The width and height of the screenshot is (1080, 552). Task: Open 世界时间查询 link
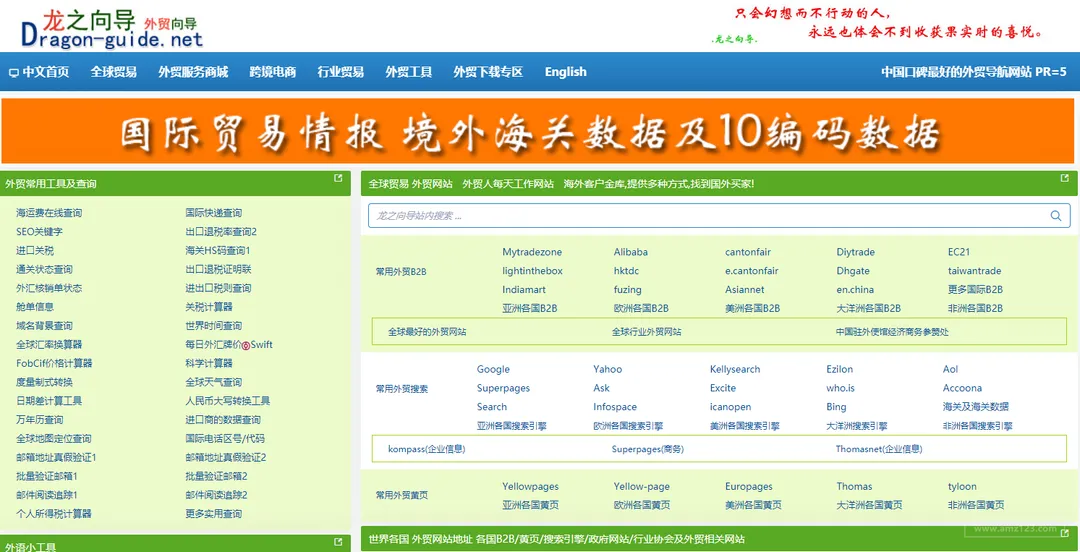click(214, 325)
